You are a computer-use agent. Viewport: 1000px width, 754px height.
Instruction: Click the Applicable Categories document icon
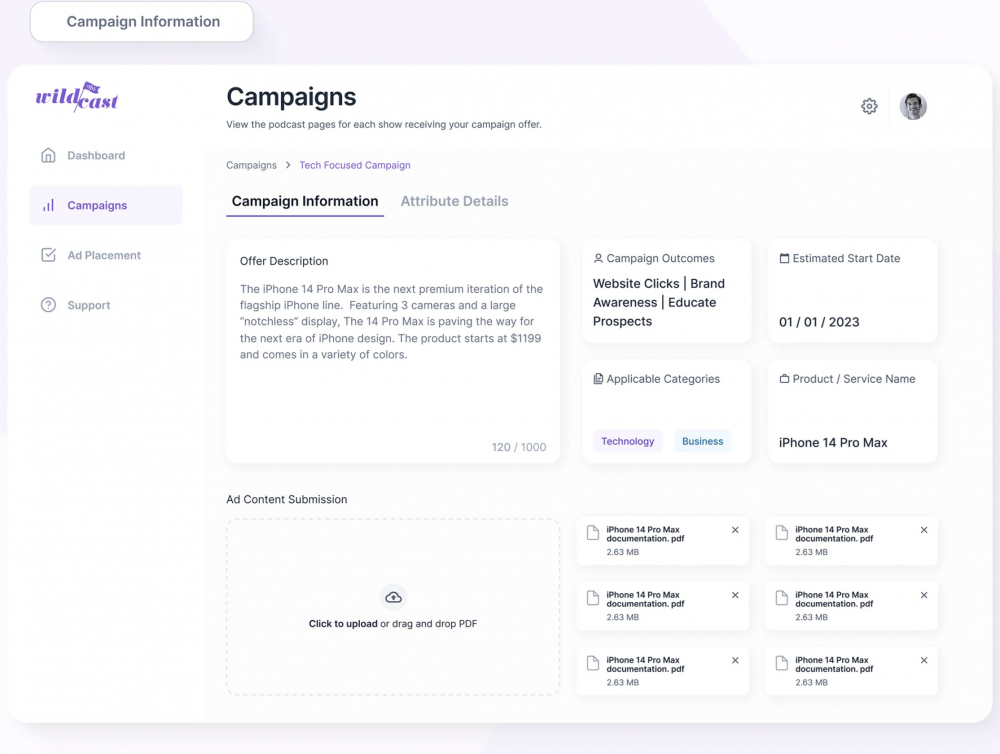tap(598, 379)
